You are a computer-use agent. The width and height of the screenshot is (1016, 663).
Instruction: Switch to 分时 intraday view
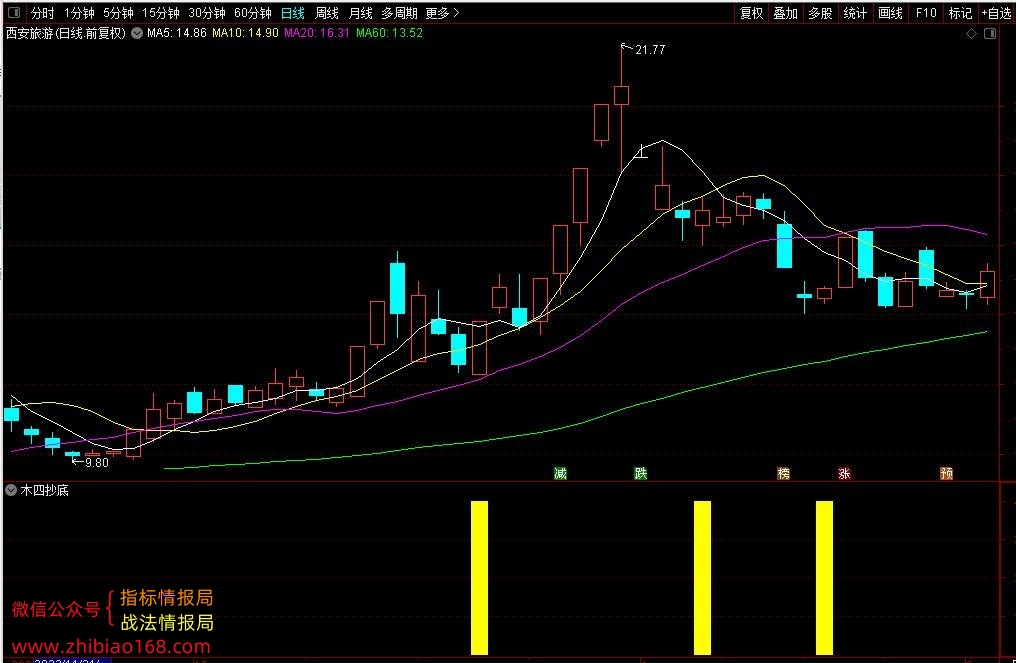click(43, 13)
